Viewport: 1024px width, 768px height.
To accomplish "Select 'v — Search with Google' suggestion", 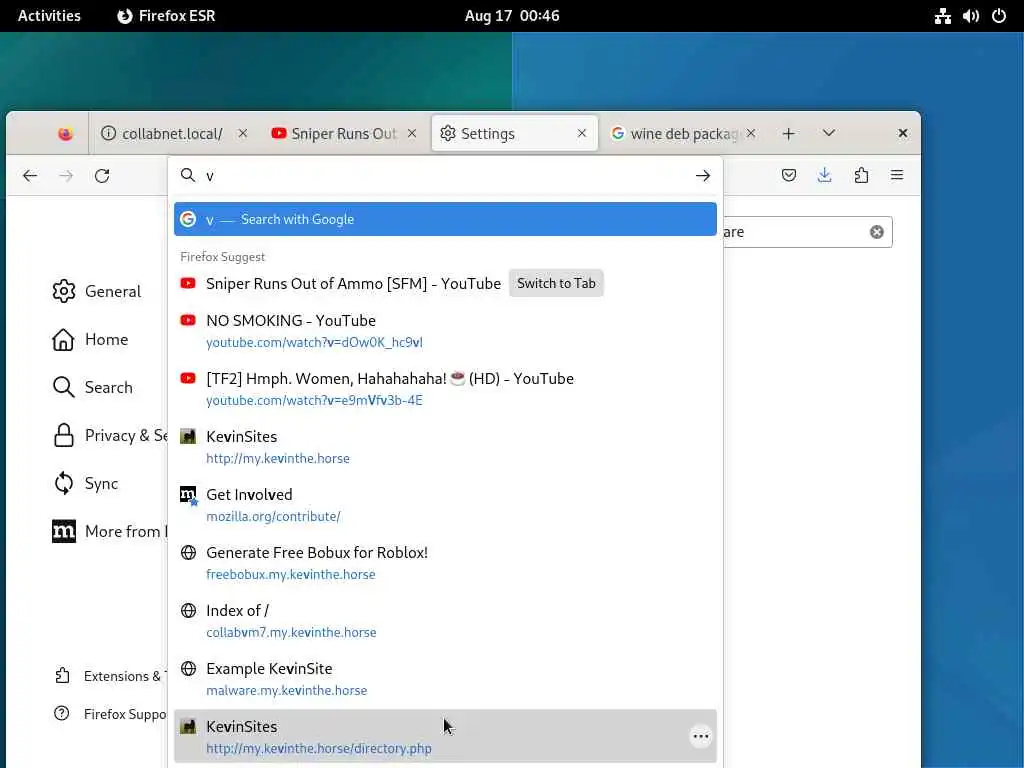I will pos(445,219).
